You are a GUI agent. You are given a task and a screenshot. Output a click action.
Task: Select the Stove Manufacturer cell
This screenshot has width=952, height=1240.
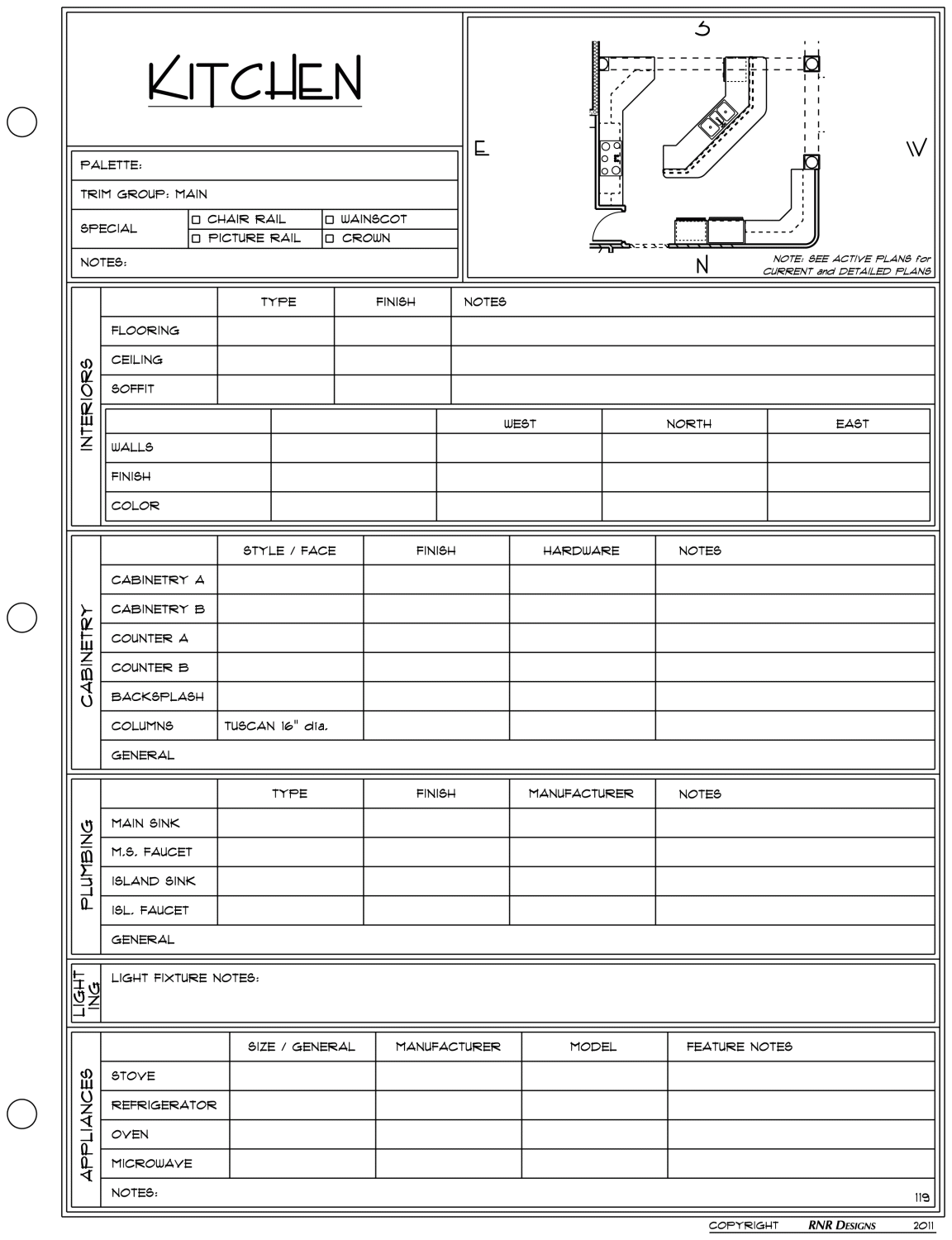tap(448, 1076)
